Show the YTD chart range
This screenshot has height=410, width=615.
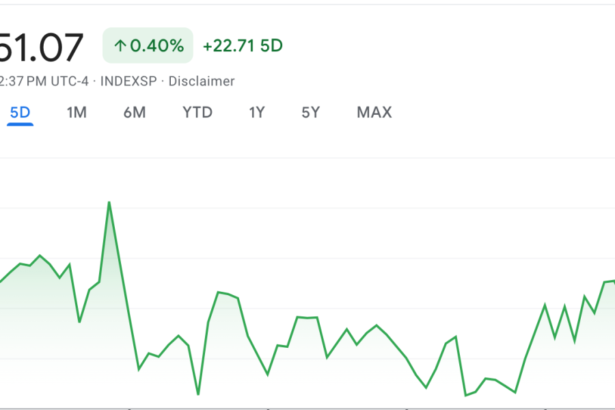click(197, 113)
